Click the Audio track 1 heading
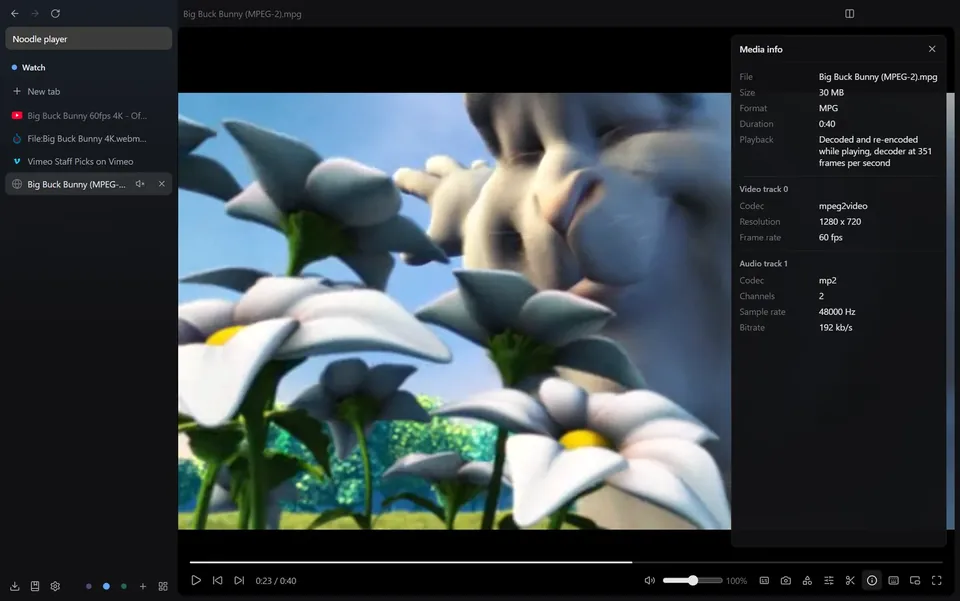The image size is (960, 601). (x=763, y=263)
